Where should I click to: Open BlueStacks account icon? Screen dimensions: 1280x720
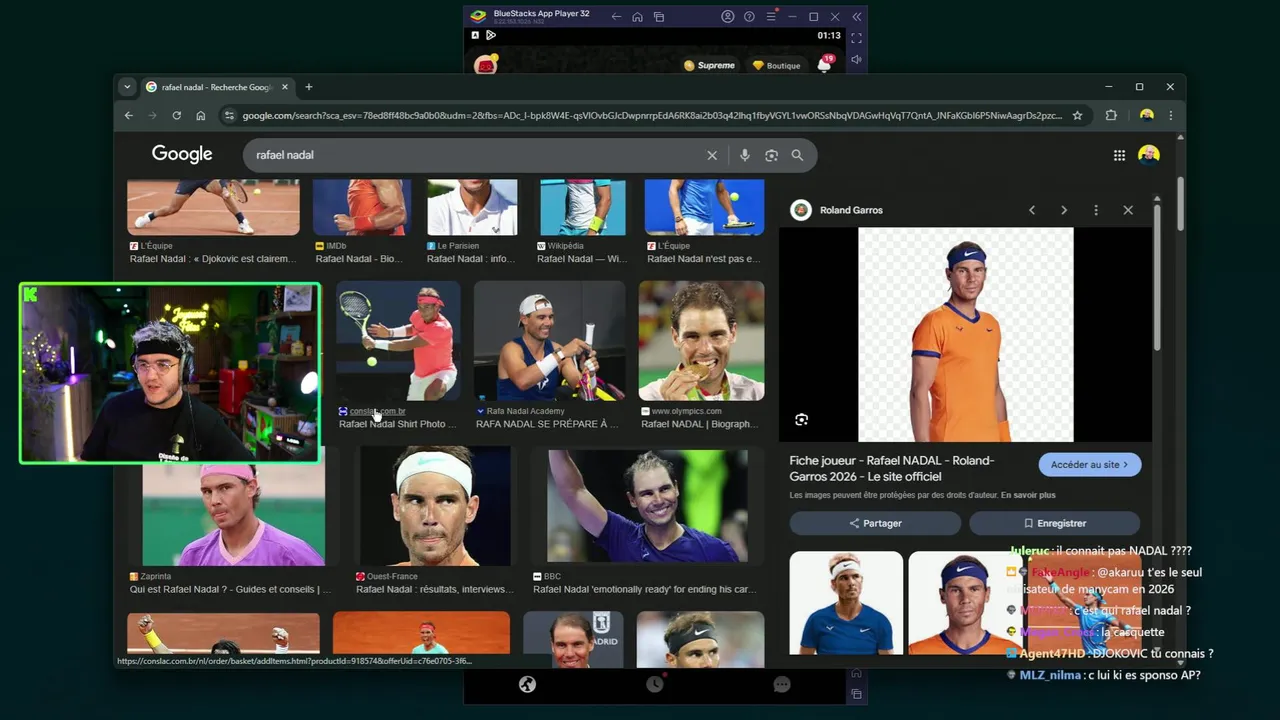(727, 17)
